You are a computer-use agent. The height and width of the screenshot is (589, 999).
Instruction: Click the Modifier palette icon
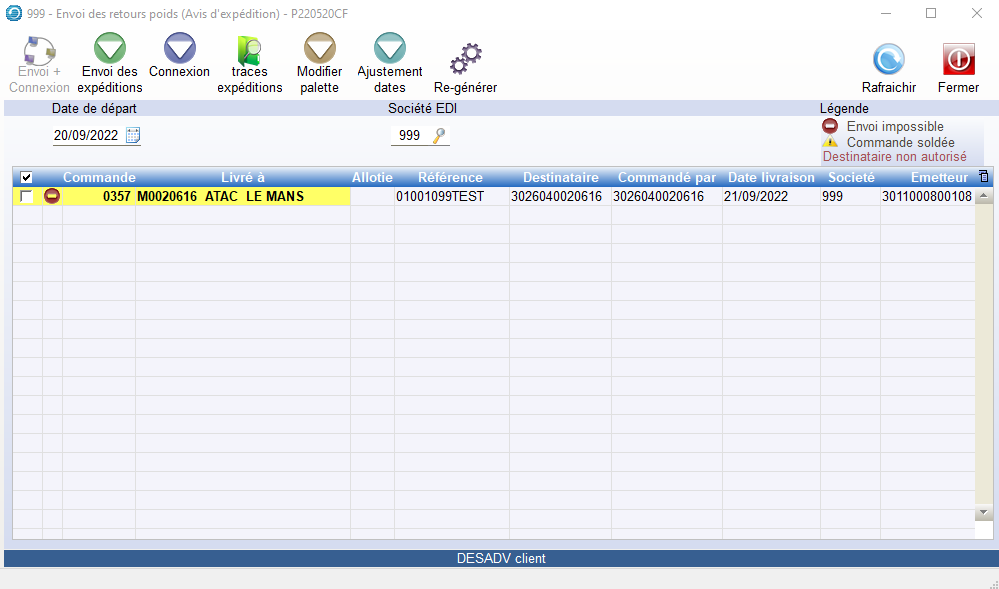319,49
